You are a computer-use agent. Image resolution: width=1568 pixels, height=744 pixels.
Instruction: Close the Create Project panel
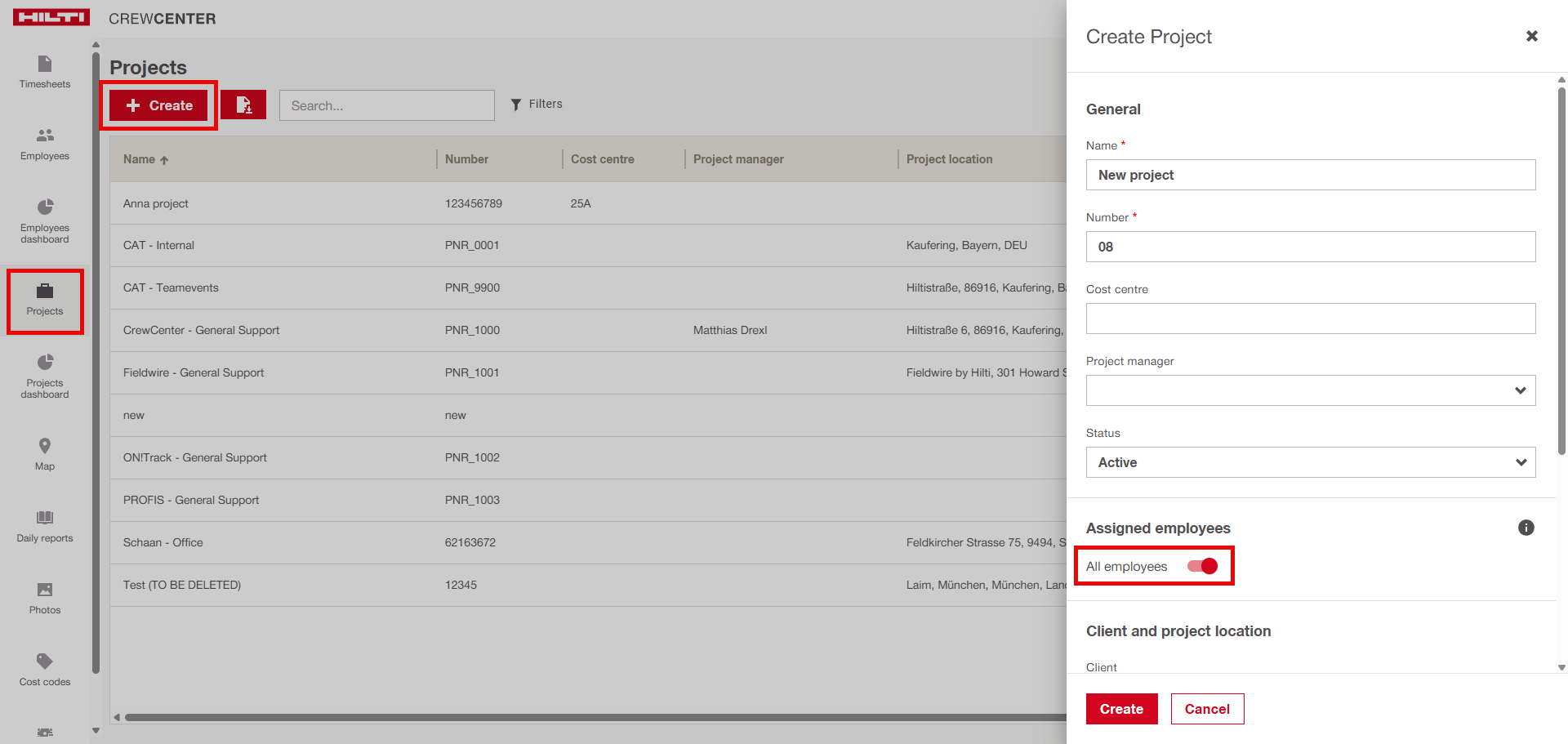[x=1532, y=36]
